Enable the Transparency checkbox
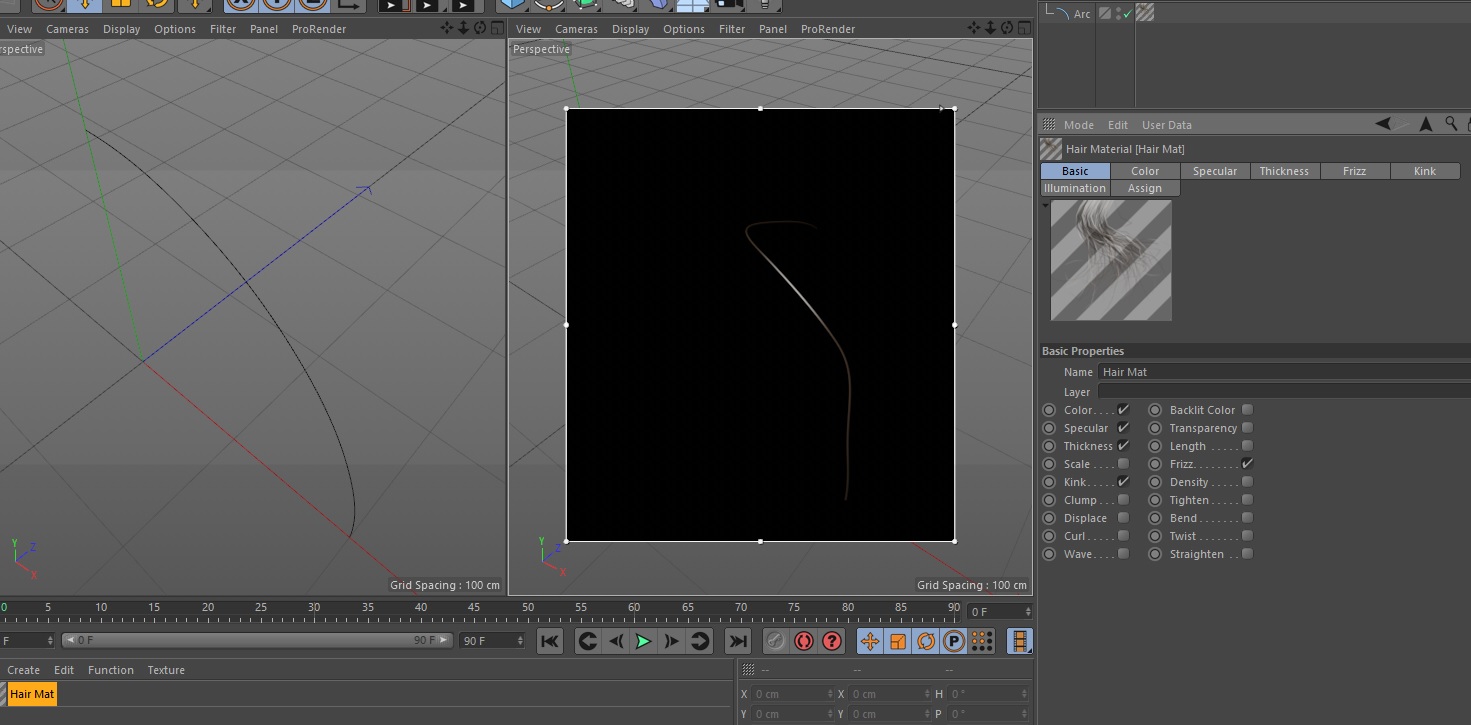1471x725 pixels. 1247,428
